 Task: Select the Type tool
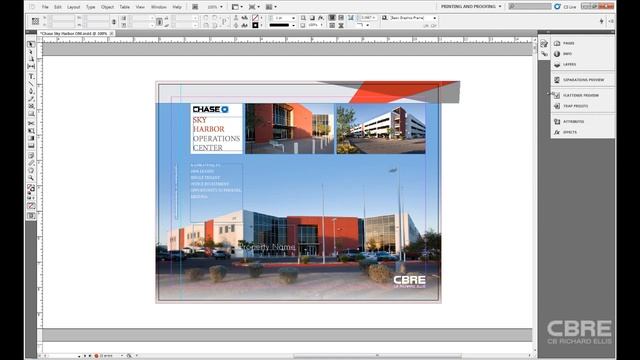(31, 76)
